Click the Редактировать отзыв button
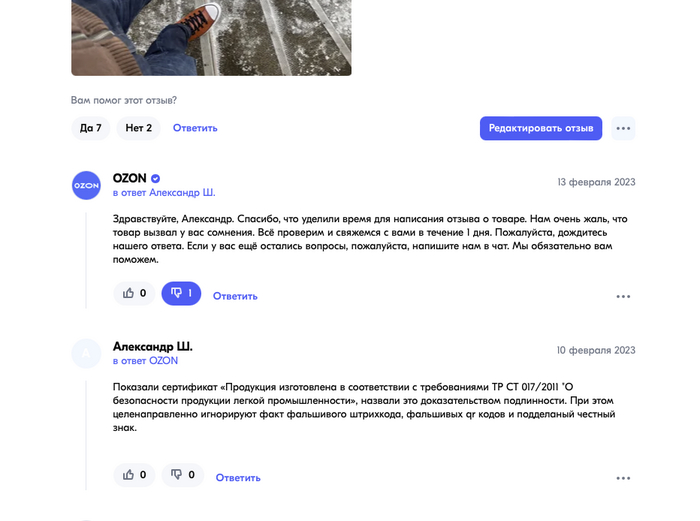 (x=540, y=128)
